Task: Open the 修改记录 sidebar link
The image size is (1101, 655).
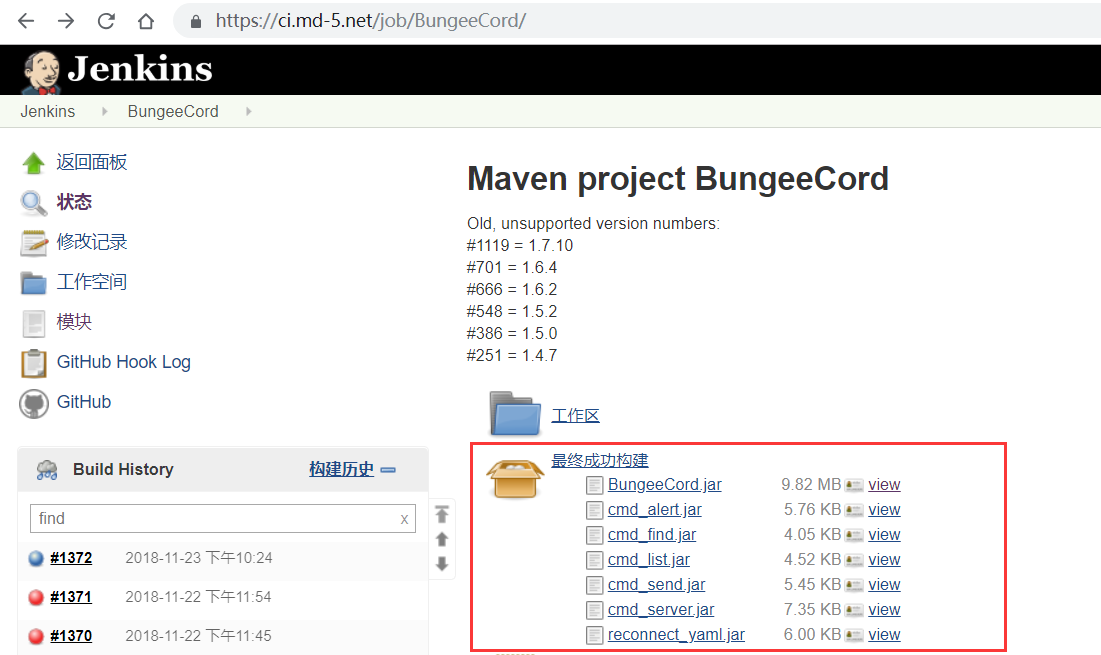Action: [x=92, y=242]
